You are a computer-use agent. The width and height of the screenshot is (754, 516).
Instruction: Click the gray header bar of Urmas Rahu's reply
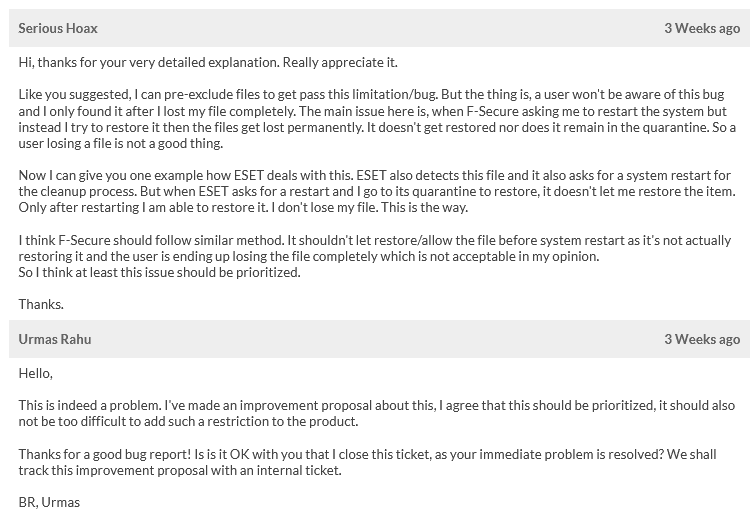click(378, 339)
